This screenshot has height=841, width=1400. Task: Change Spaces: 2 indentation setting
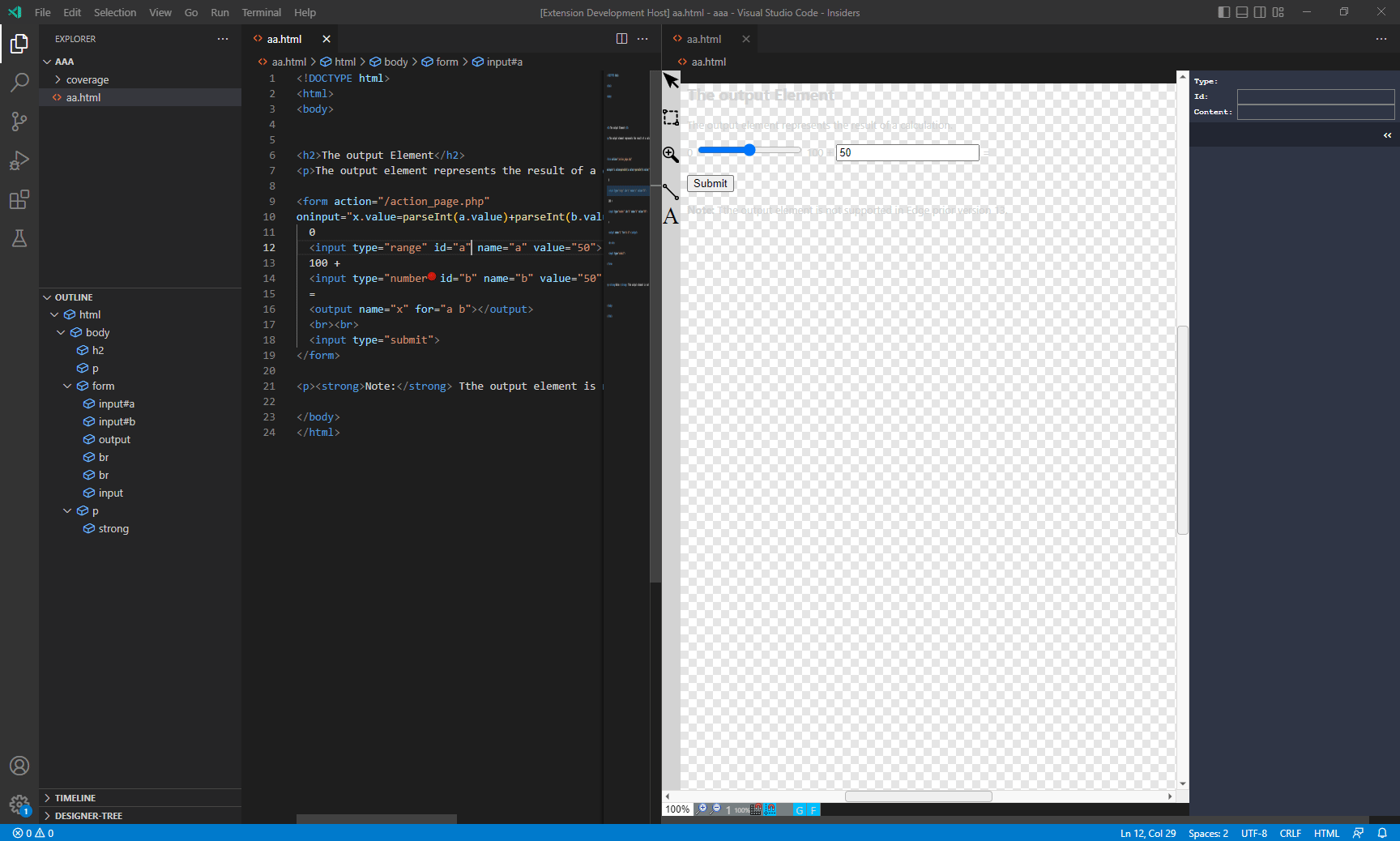pyautogui.click(x=1208, y=833)
